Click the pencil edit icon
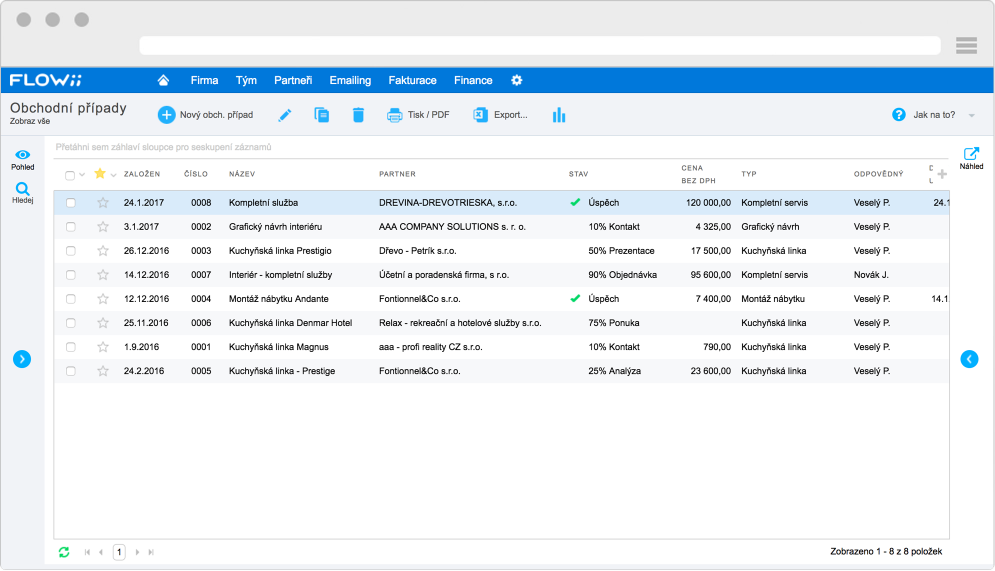The width and height of the screenshot is (995, 571). click(x=285, y=115)
